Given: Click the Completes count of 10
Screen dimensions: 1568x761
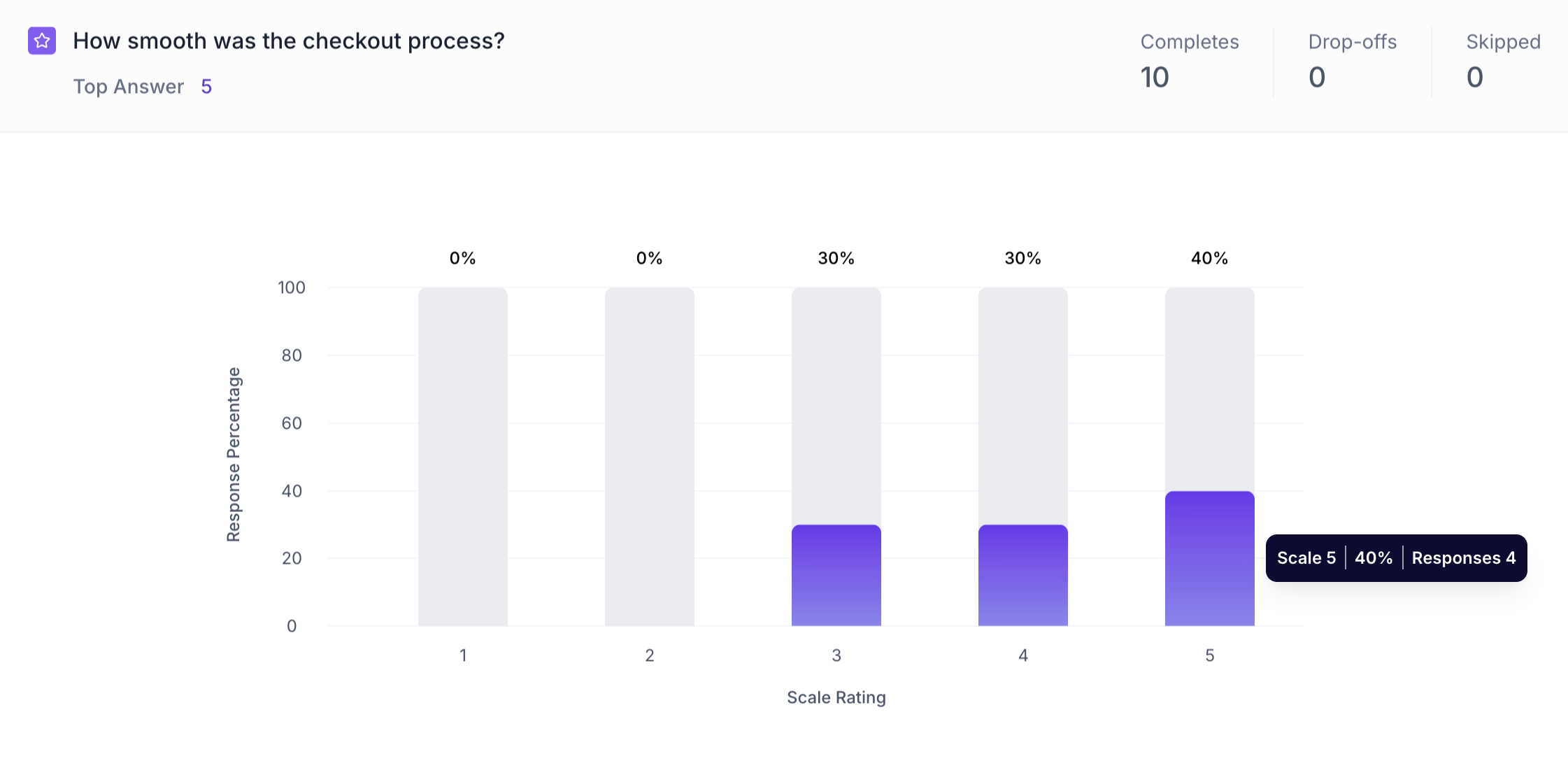Looking at the screenshot, I should 1155,77.
